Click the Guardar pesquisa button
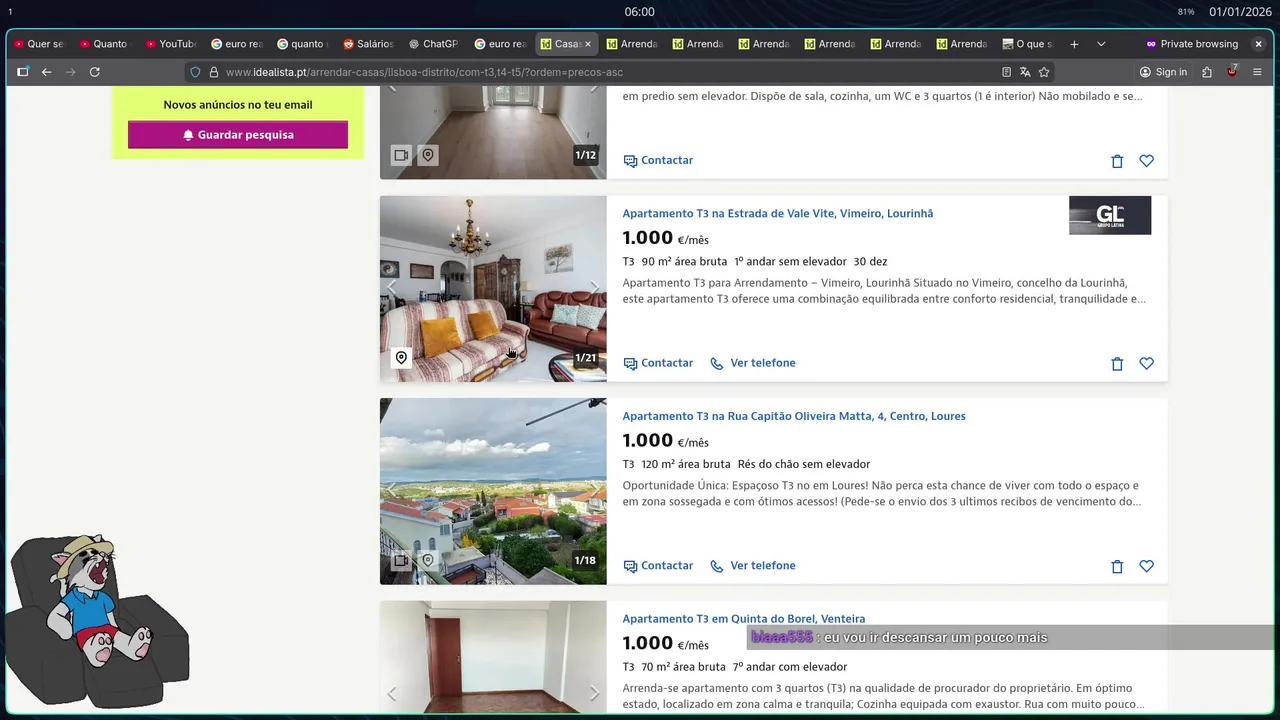Screen dimensions: 1280x720 (x=238, y=135)
